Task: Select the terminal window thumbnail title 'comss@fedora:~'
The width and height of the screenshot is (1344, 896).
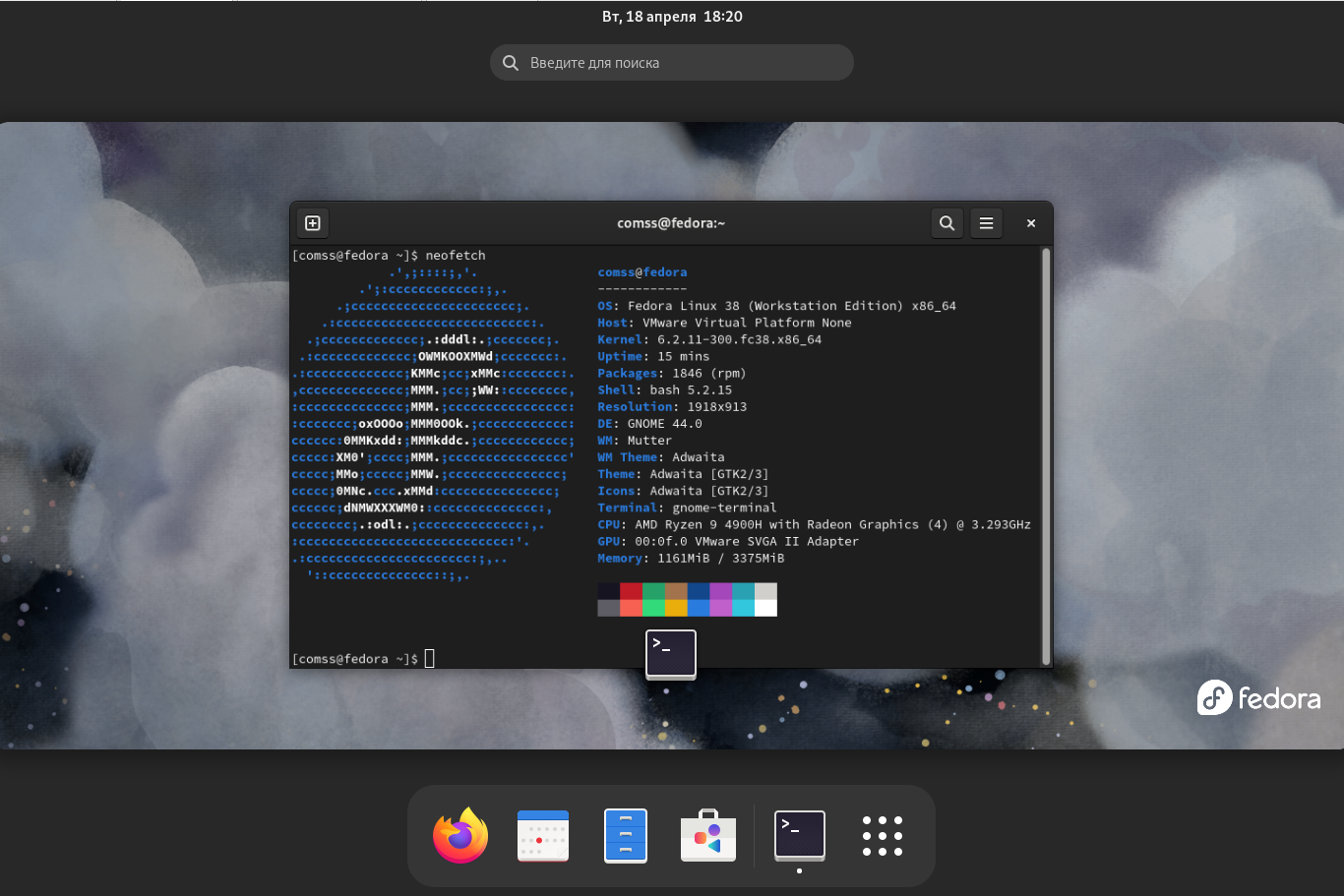Action: pyautogui.click(x=671, y=223)
